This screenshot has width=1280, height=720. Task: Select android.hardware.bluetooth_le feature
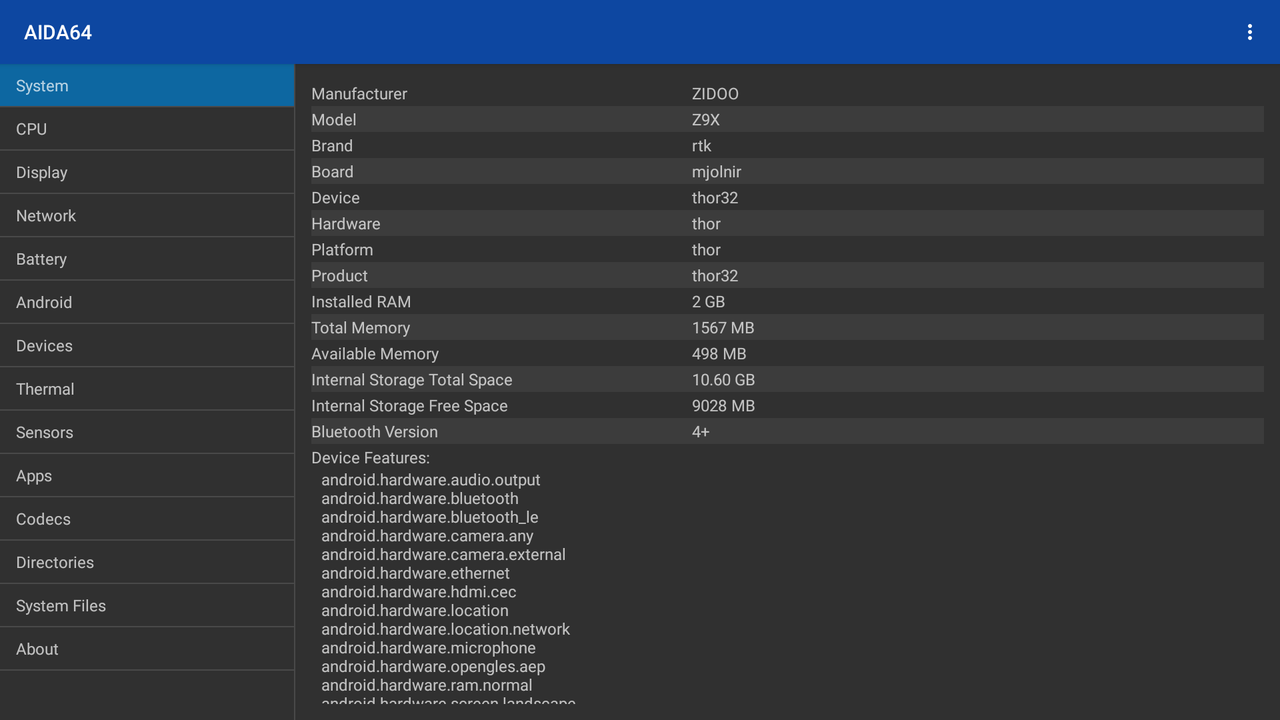430,517
